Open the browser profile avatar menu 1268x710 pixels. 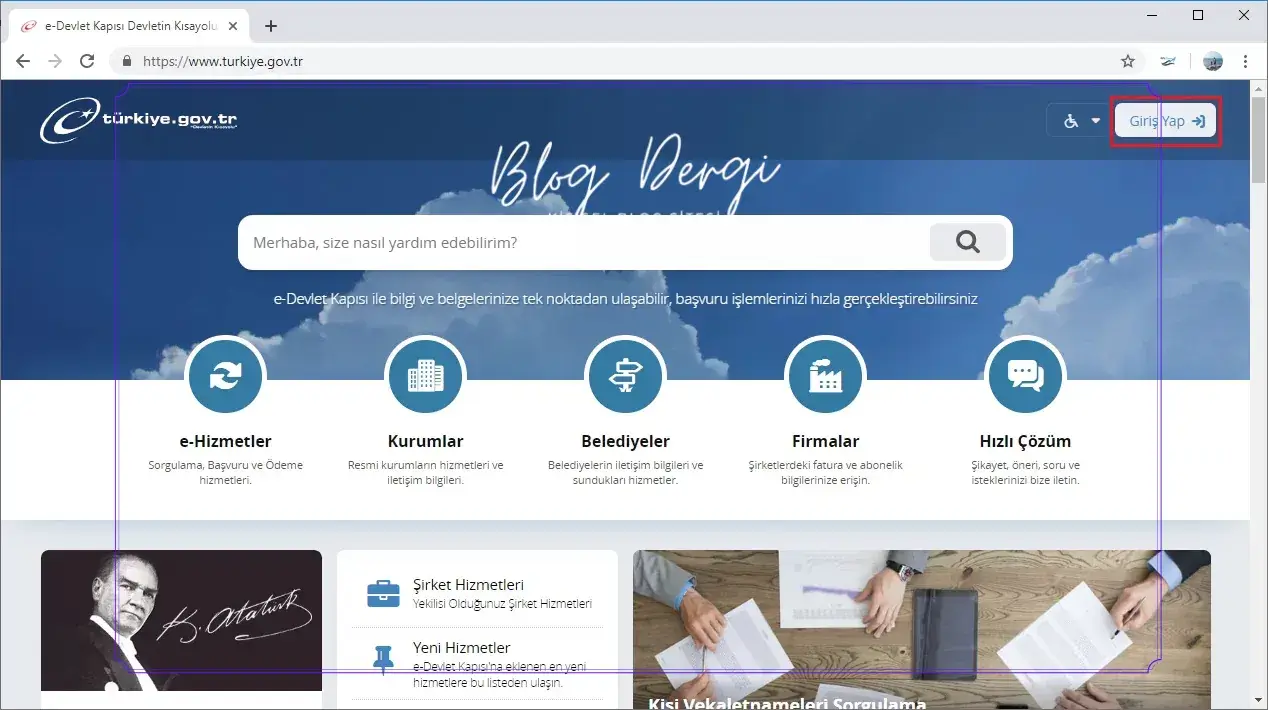pyautogui.click(x=1212, y=61)
